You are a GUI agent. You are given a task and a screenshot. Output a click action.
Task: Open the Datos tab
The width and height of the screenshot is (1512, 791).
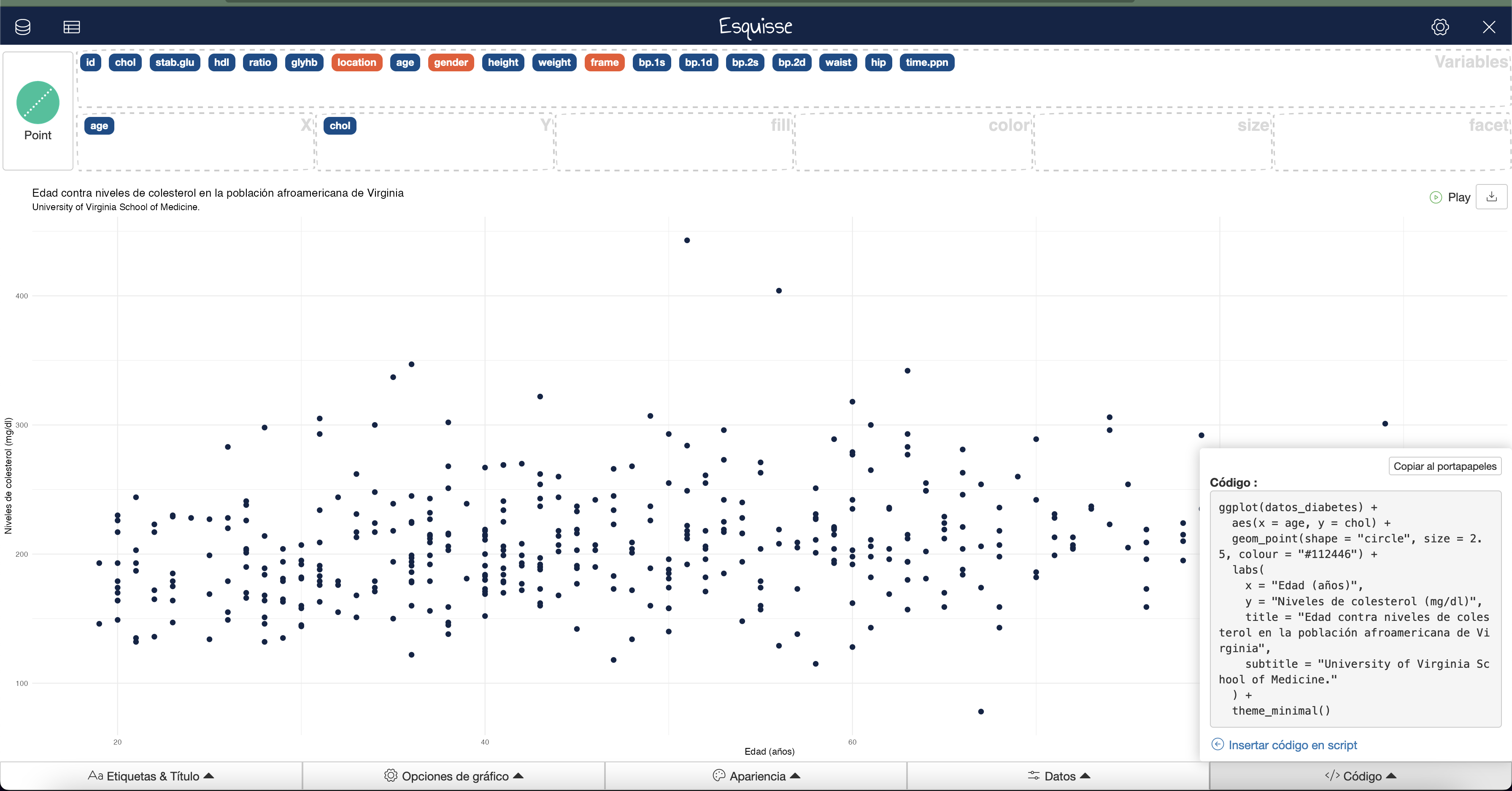1058,776
